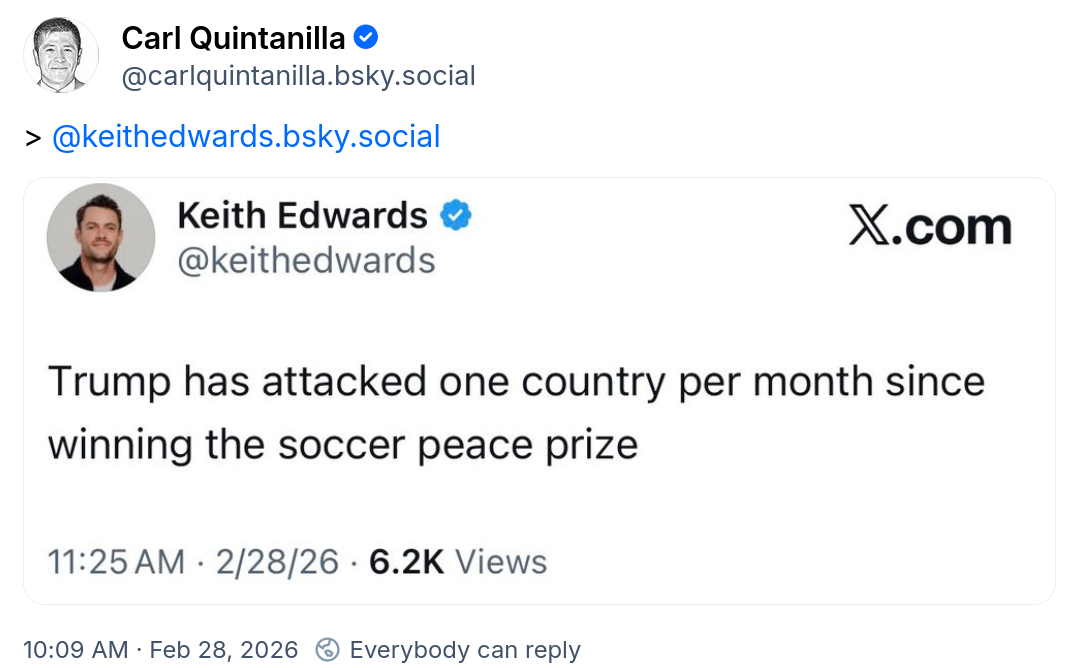The height and width of the screenshot is (668, 1077).
Task: Click the @keithedwards handle in the screenshot
Action: (306, 260)
